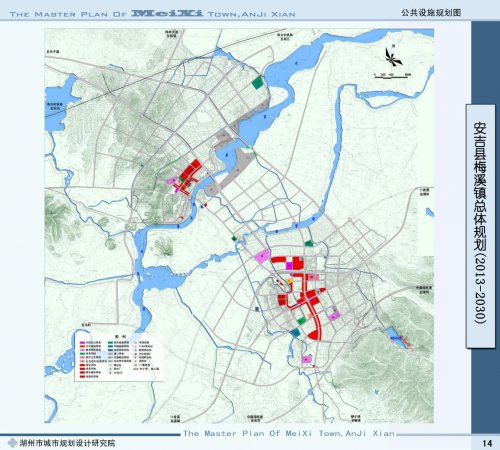Click the Huzhou planning institute diamond logo

(x=12, y=443)
